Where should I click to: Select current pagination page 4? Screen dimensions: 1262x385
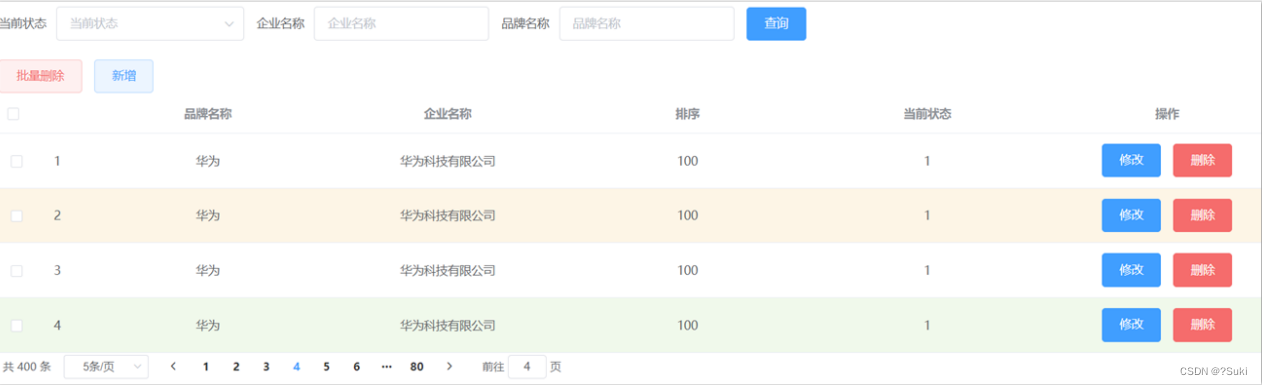pyautogui.click(x=296, y=367)
